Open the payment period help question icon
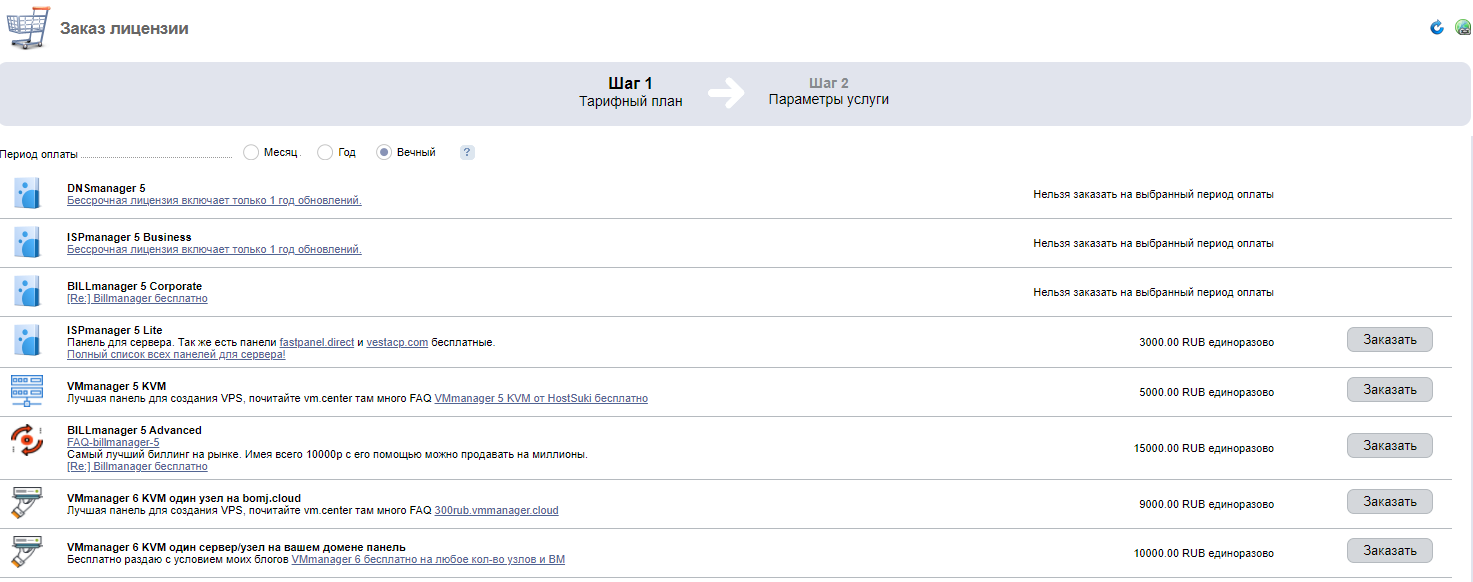This screenshot has height=582, width=1473. tap(467, 152)
